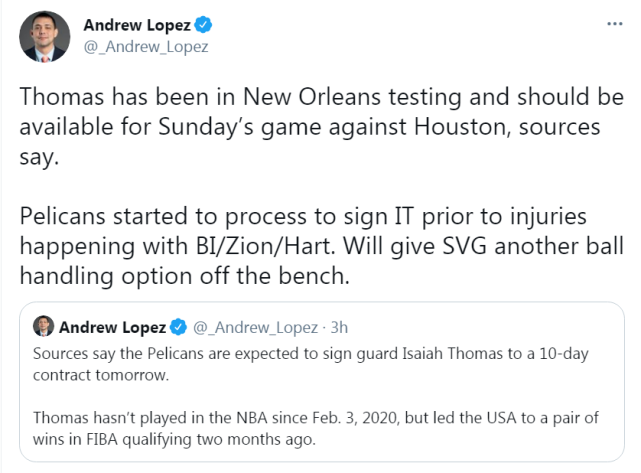This screenshot has height=473, width=641.
Task: Click Andrew Lopez's large profile photo
Action: coord(45,37)
